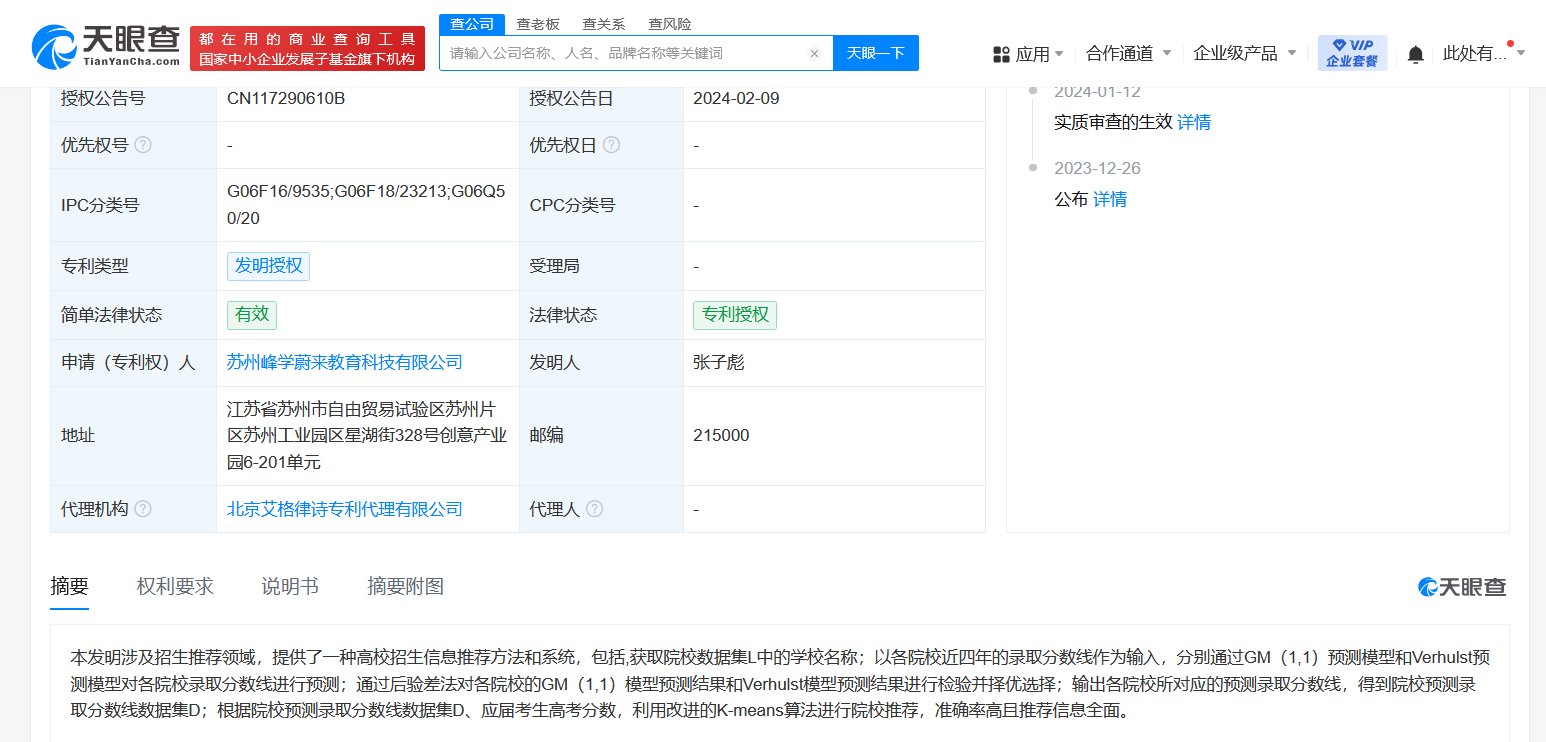Screen dimensions: 1546x742
Task: Open agency 北京艾格律诗专利代理有限公司 link
Action: (x=345, y=509)
